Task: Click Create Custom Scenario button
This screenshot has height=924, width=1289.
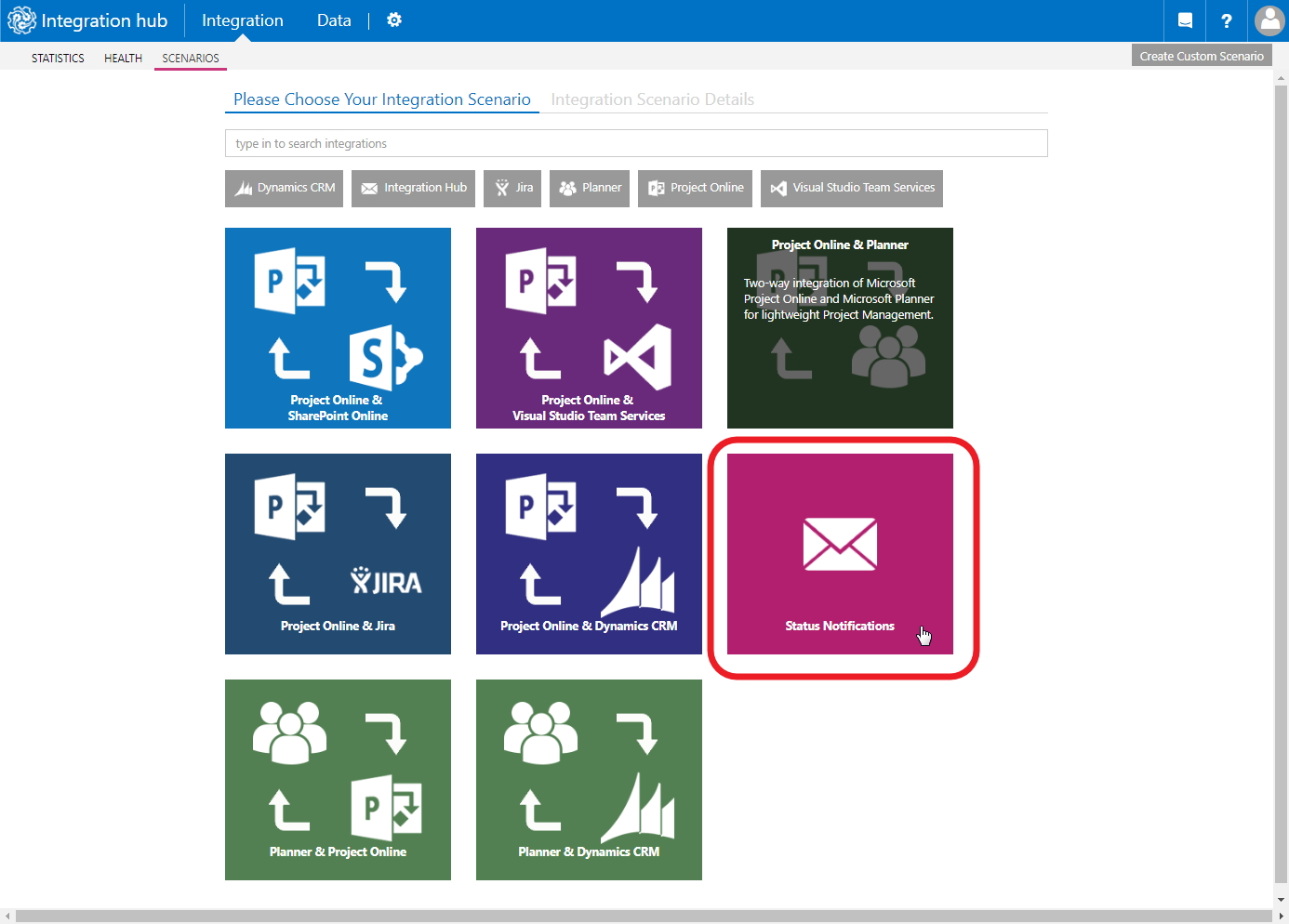Action: pos(1202,56)
